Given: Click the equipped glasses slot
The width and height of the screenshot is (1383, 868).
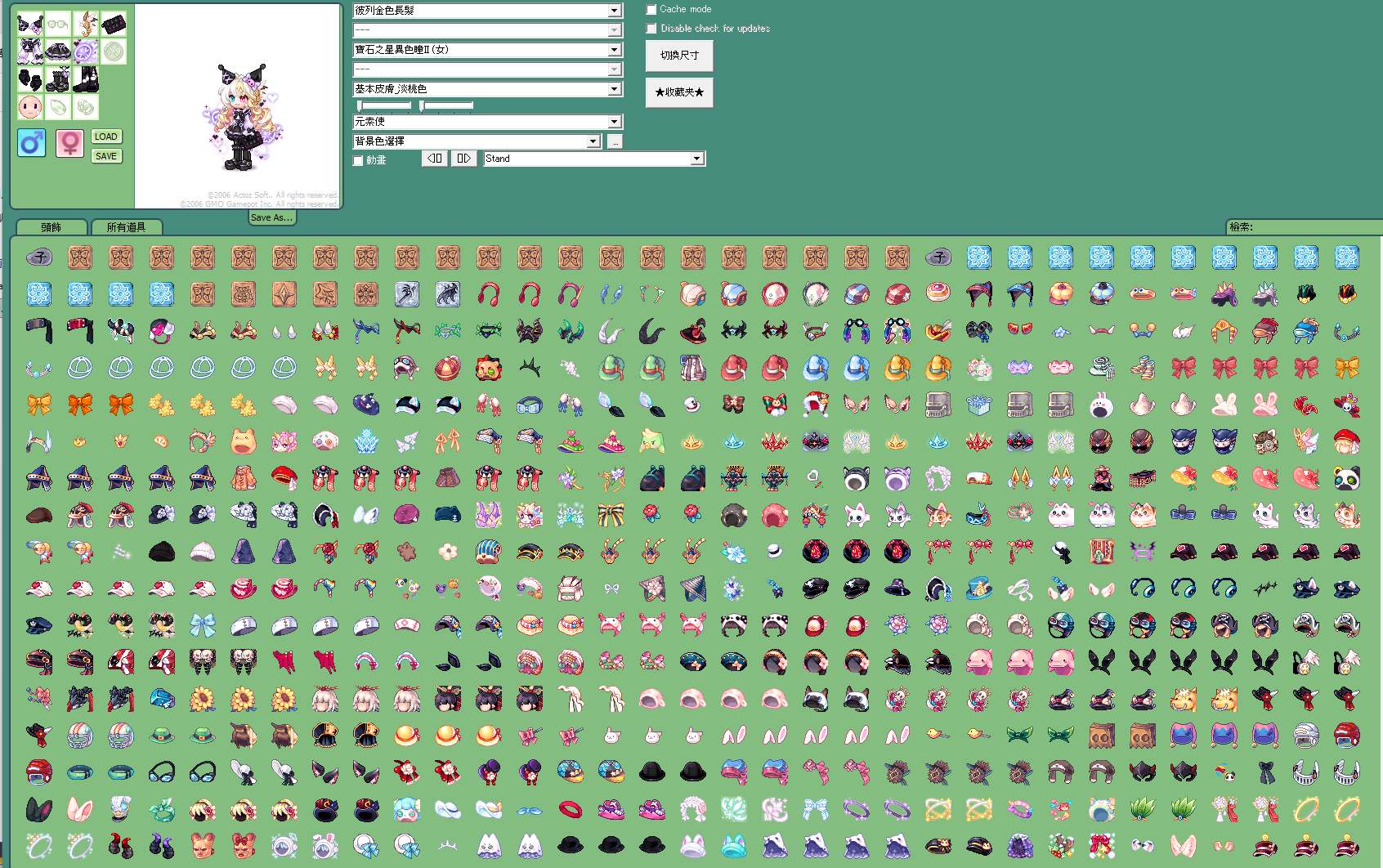Looking at the screenshot, I should 57,24.
